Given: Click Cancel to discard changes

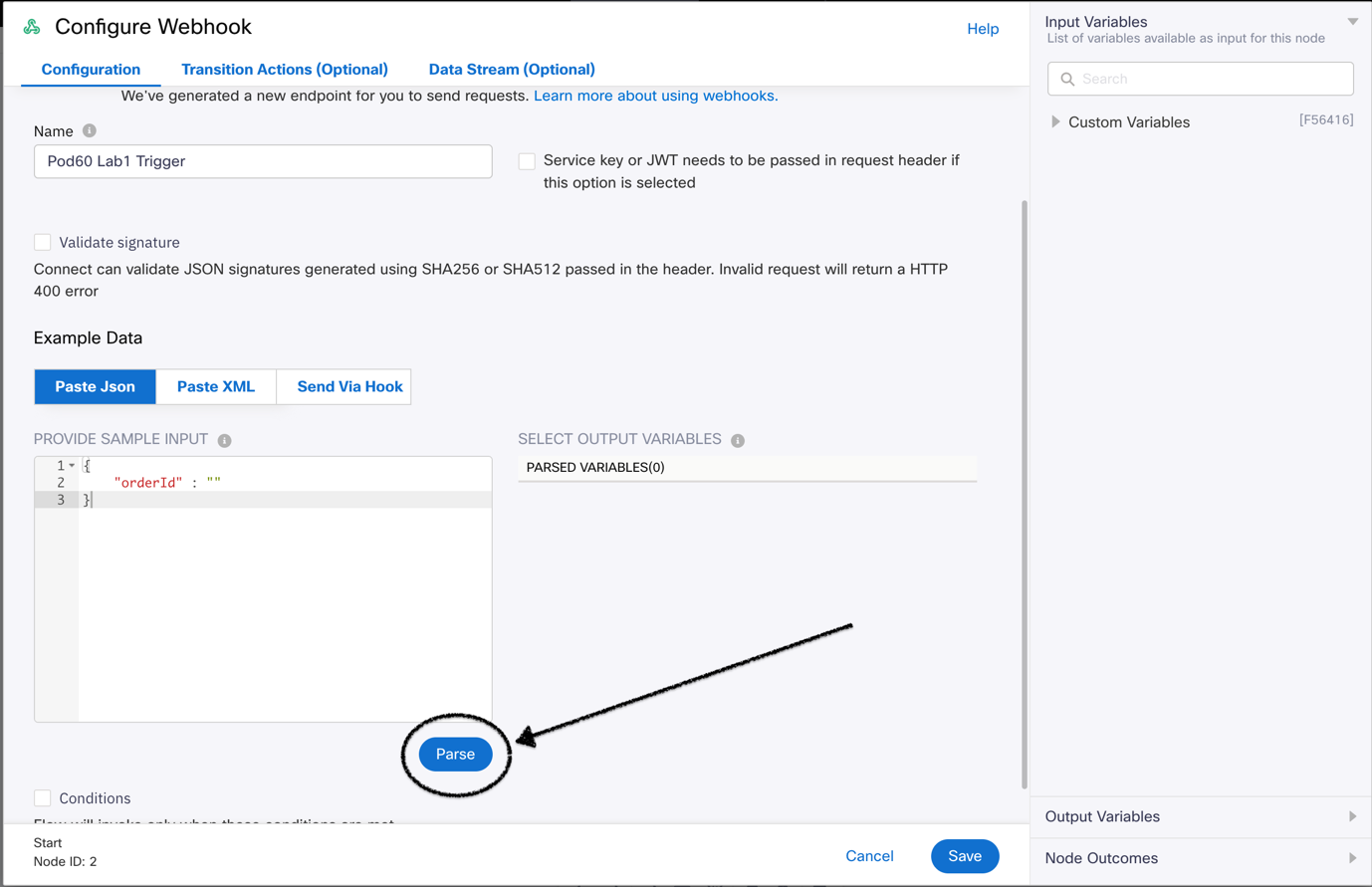Looking at the screenshot, I should tap(869, 855).
